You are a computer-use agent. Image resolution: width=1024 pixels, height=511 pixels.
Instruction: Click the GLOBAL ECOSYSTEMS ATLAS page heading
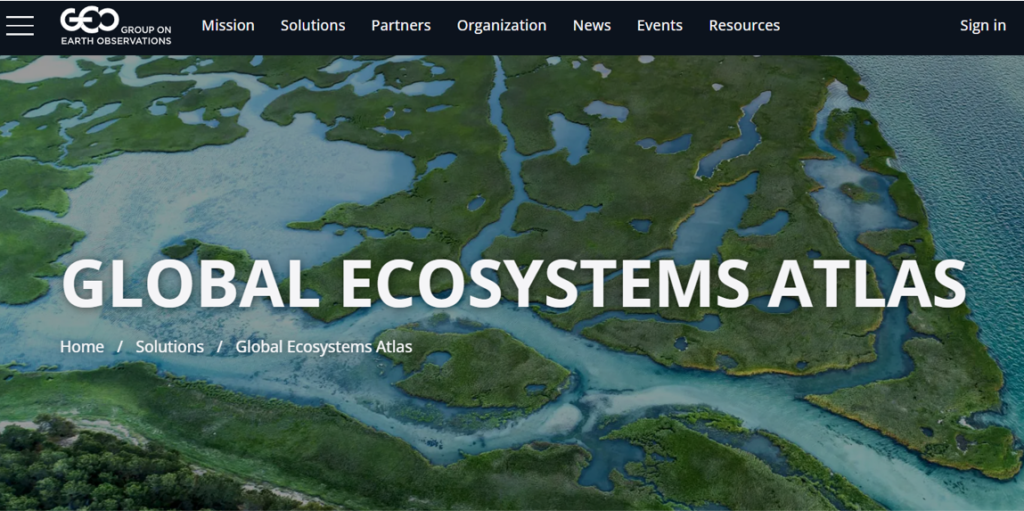[x=513, y=285]
